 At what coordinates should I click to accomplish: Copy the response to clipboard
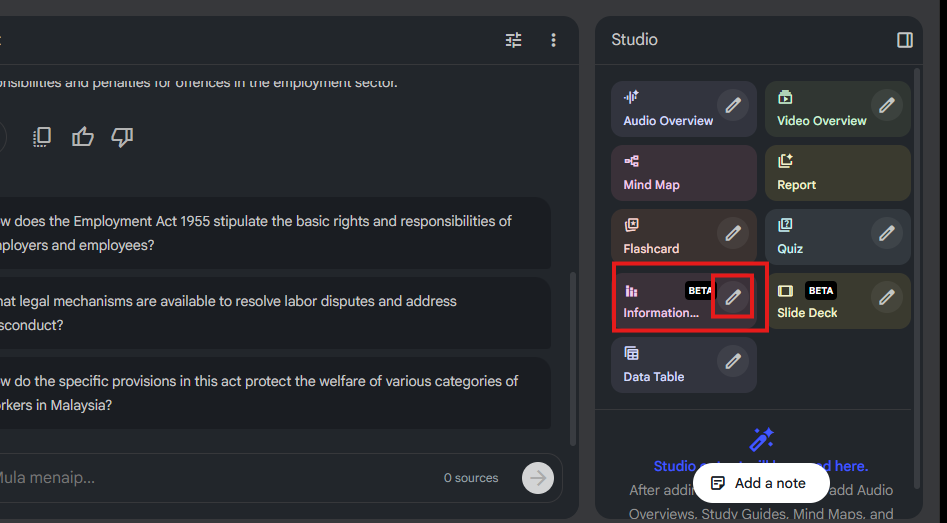[x=42, y=137]
